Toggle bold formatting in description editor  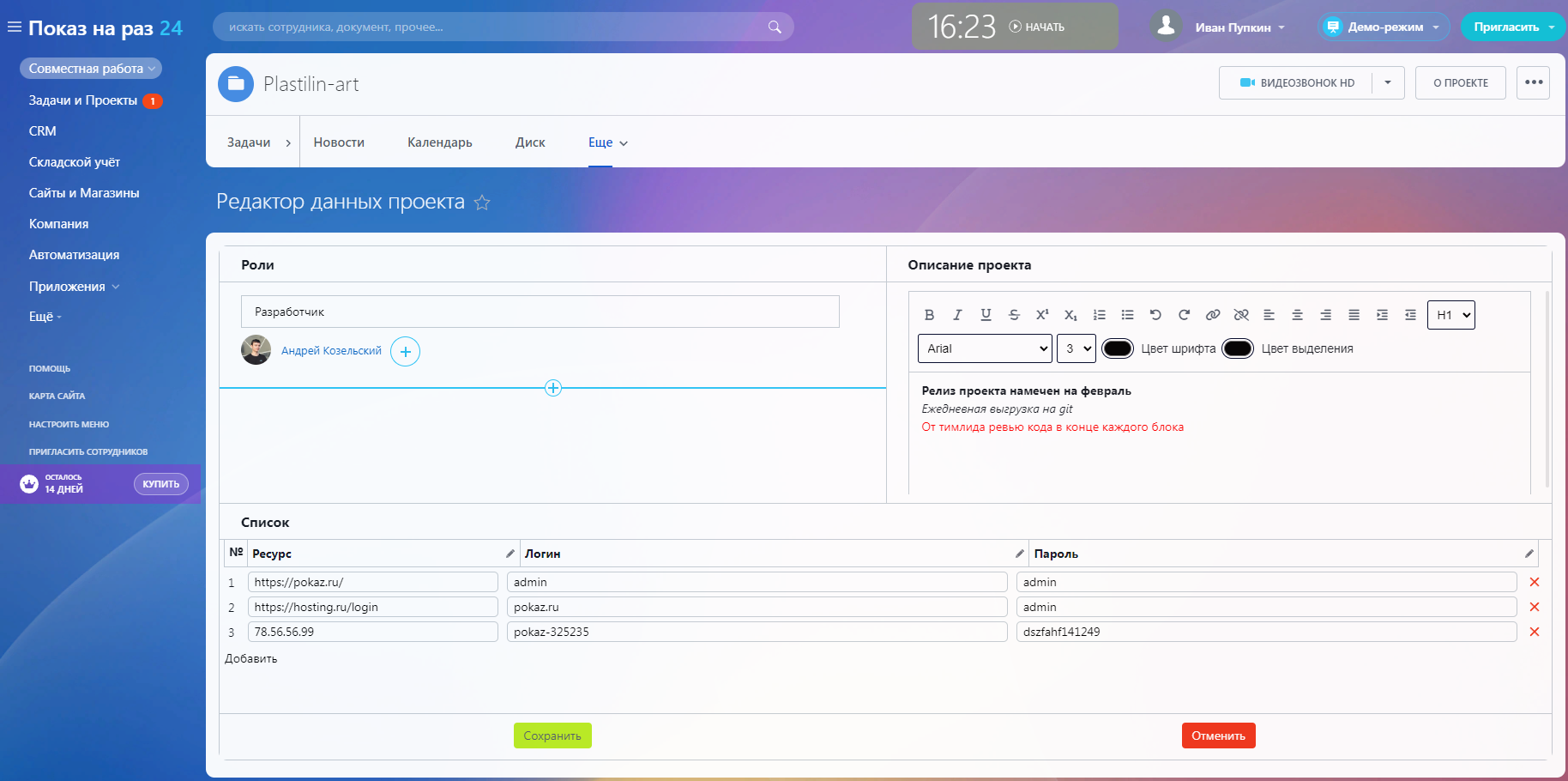tap(929, 315)
